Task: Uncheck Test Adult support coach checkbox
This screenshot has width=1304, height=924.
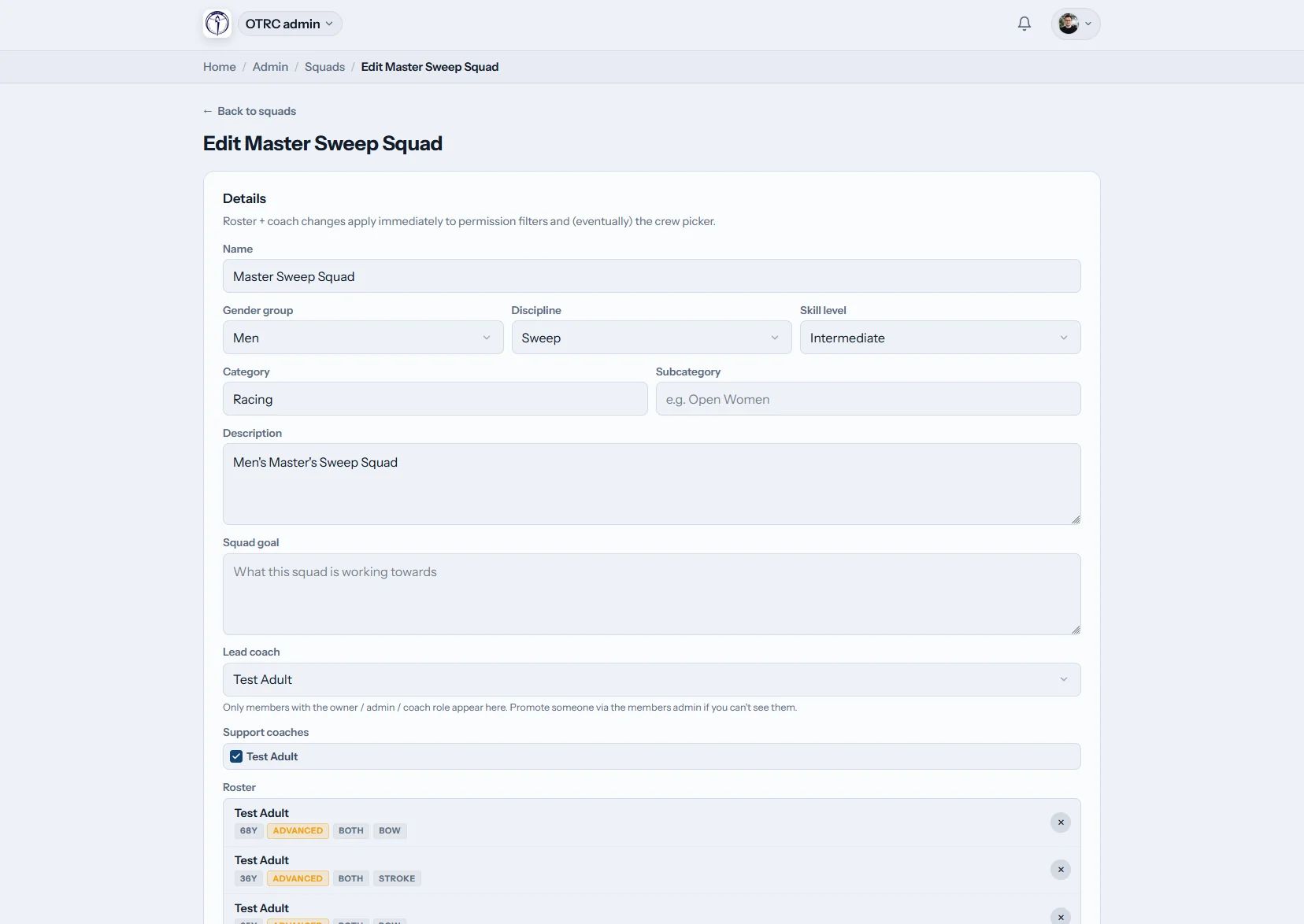Action: (236, 756)
